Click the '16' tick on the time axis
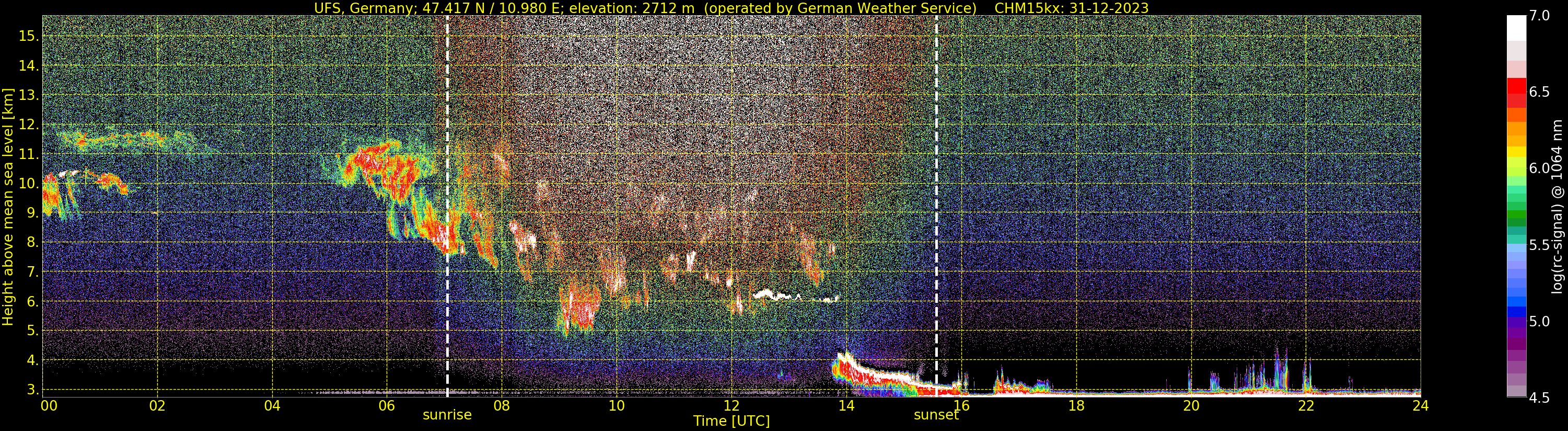 click(x=961, y=405)
